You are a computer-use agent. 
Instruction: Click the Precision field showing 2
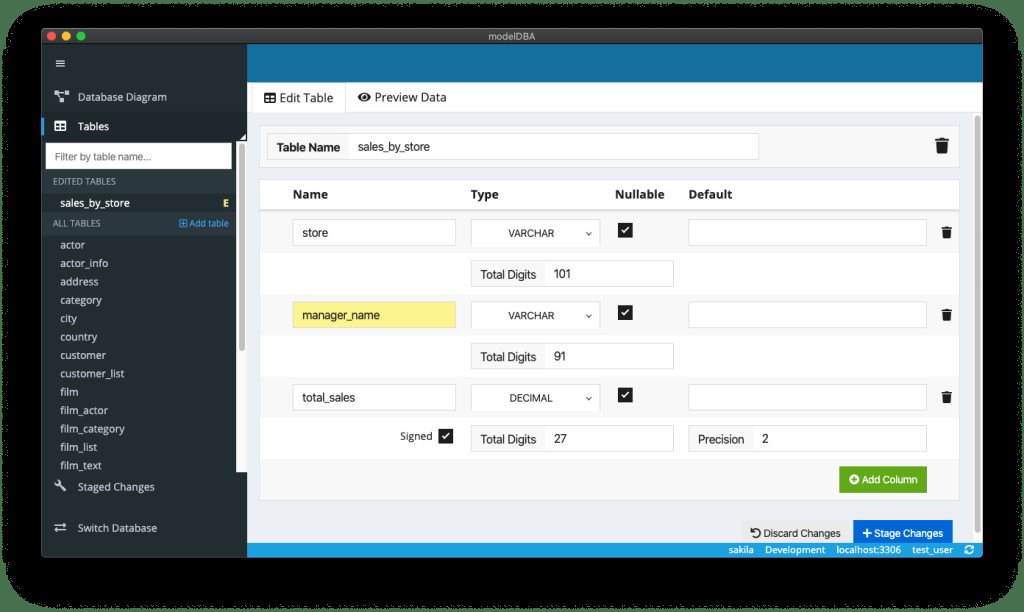[839, 438]
